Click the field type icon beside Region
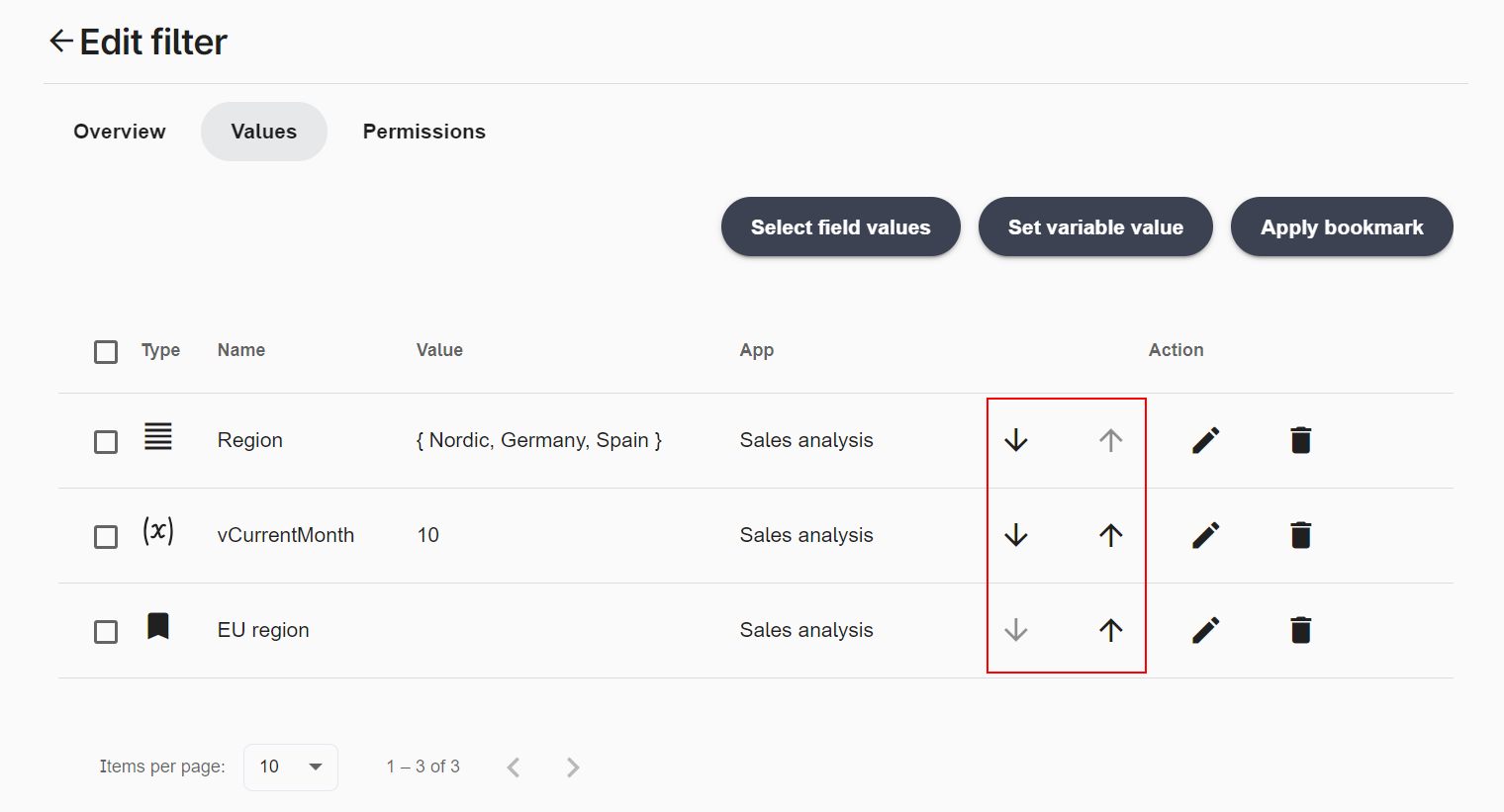This screenshot has width=1504, height=812. click(x=157, y=436)
